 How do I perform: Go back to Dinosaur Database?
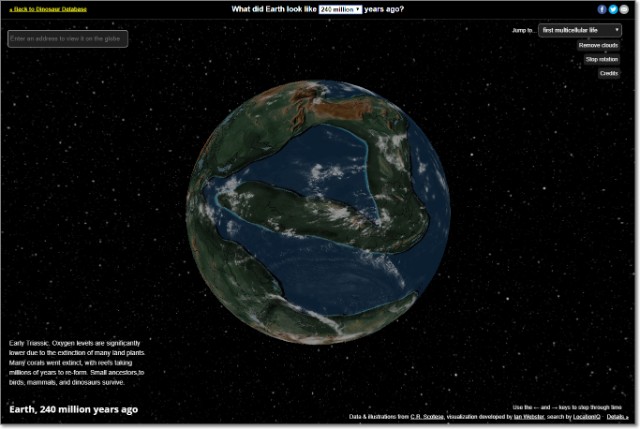coord(48,9)
